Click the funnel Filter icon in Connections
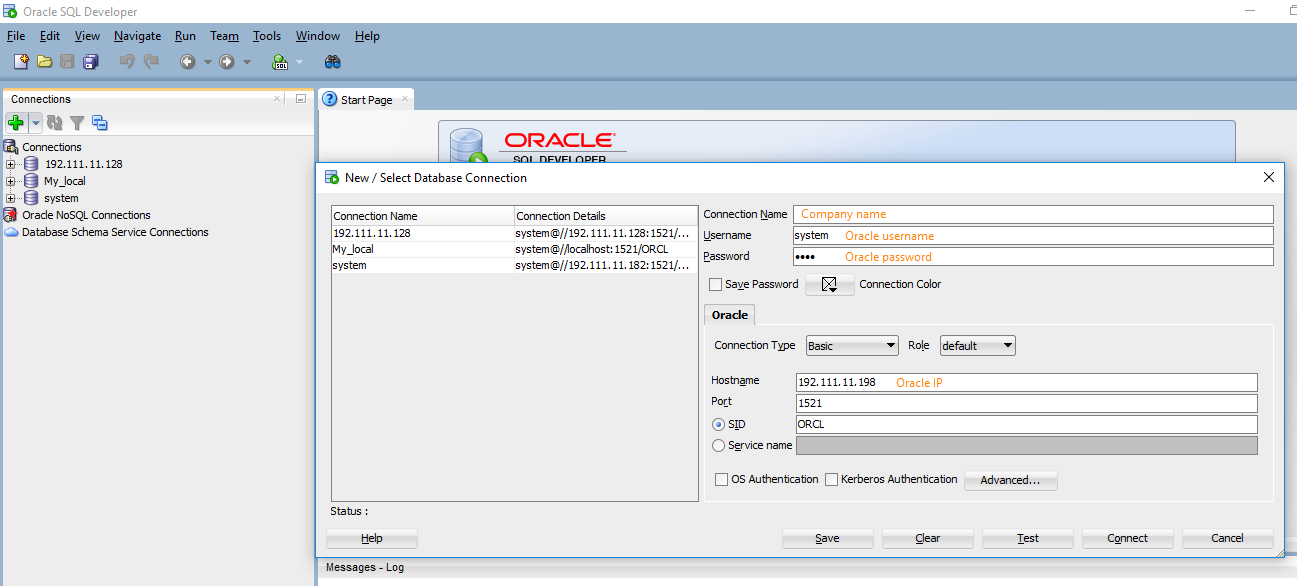 coord(77,123)
